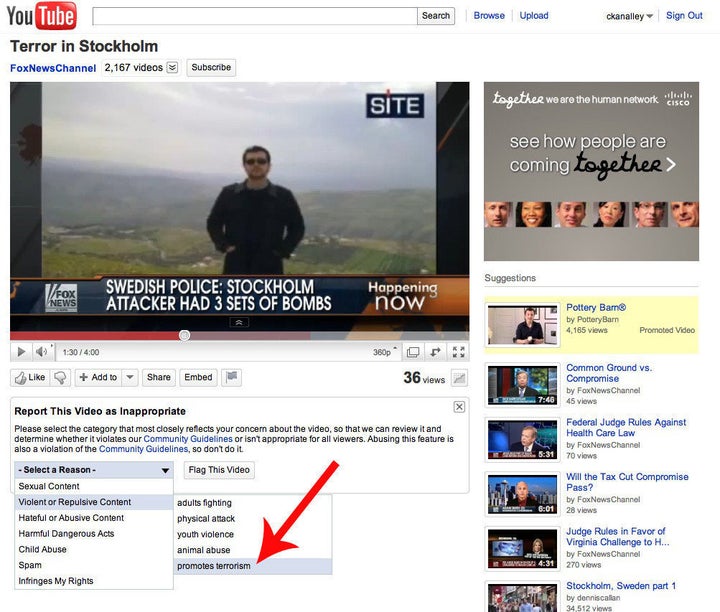
Task: Click the Embed button
Action: point(198,377)
